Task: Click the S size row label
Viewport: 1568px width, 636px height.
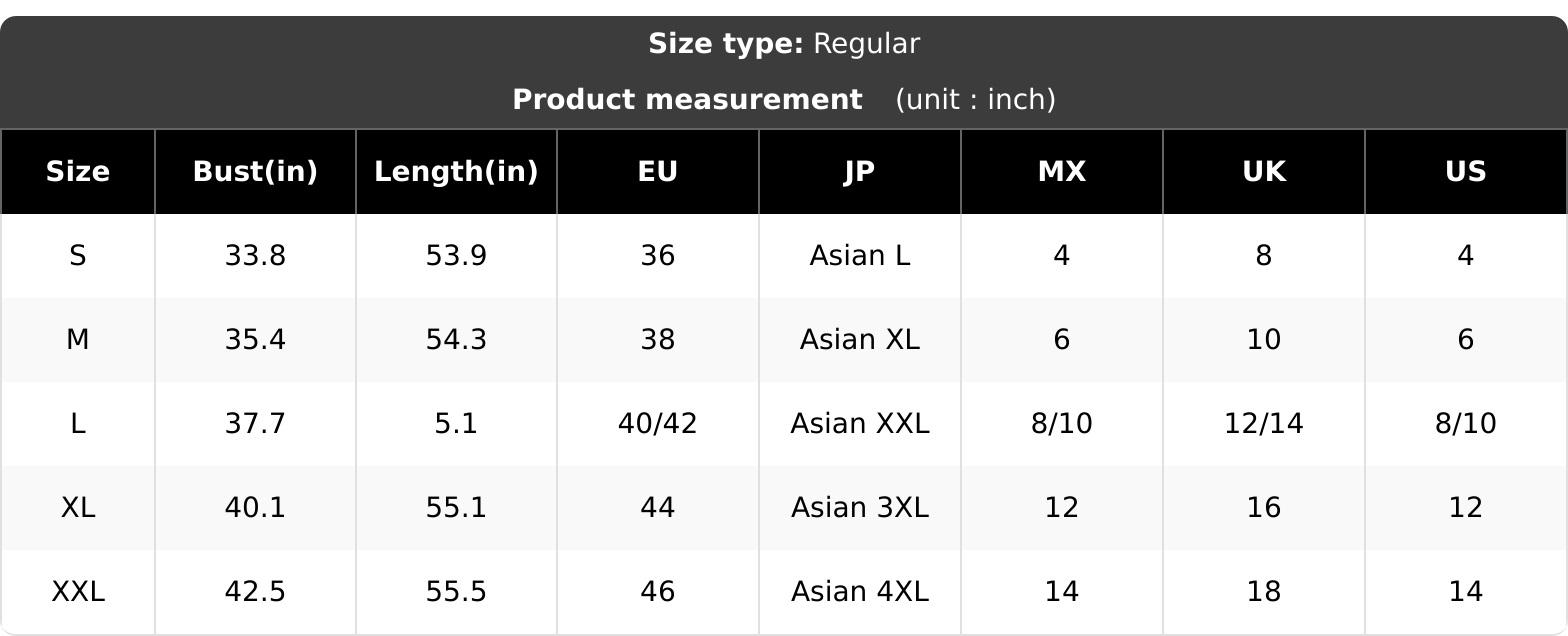Action: [78, 256]
